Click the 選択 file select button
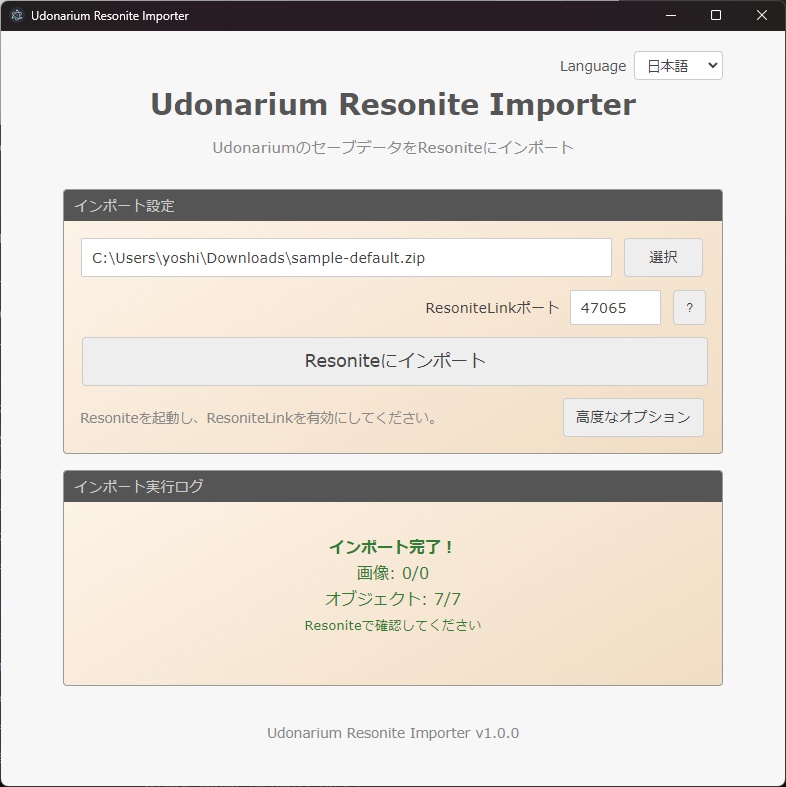The width and height of the screenshot is (786, 787). (x=663, y=257)
